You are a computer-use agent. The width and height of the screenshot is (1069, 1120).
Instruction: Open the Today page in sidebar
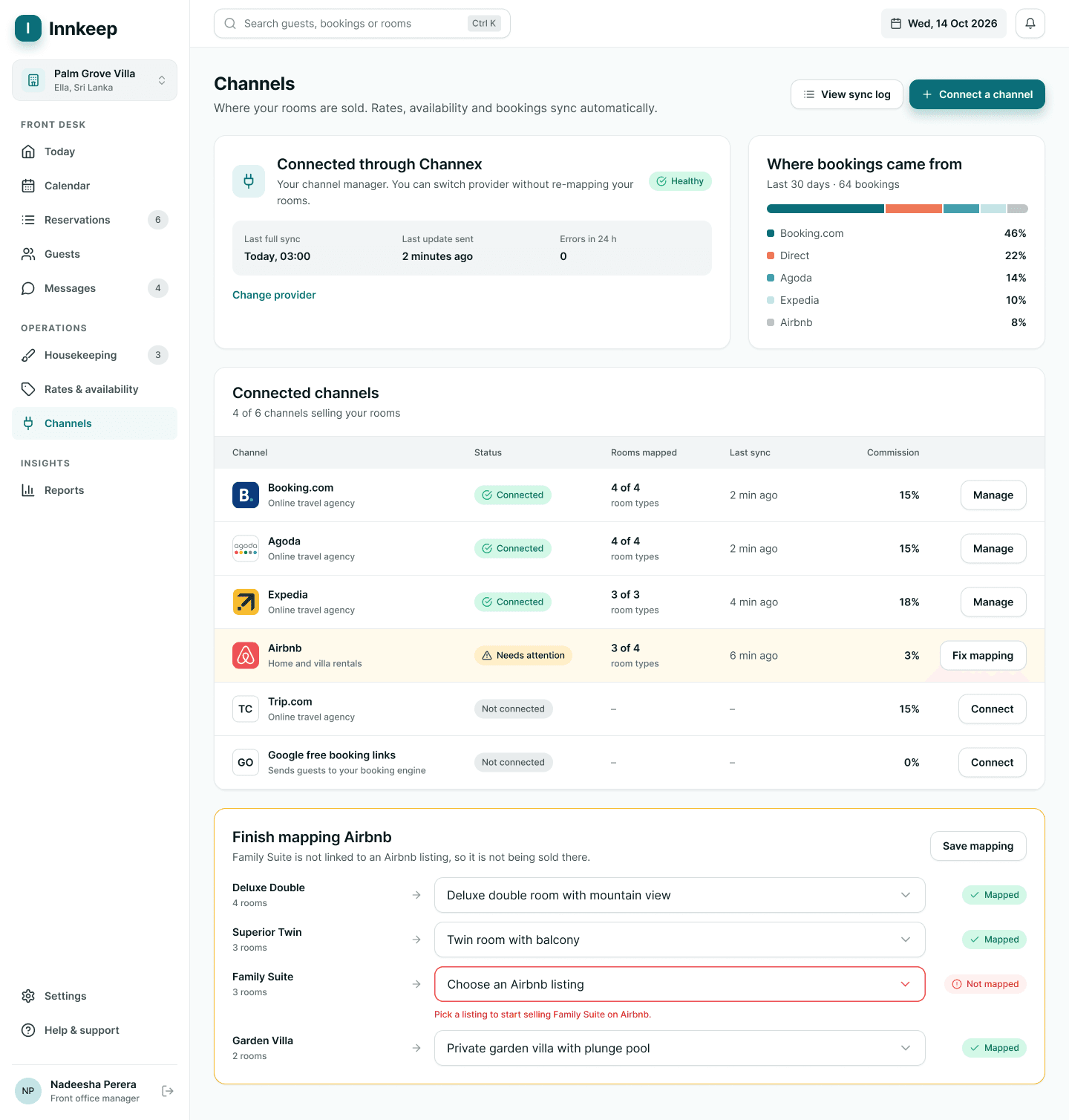(x=94, y=152)
